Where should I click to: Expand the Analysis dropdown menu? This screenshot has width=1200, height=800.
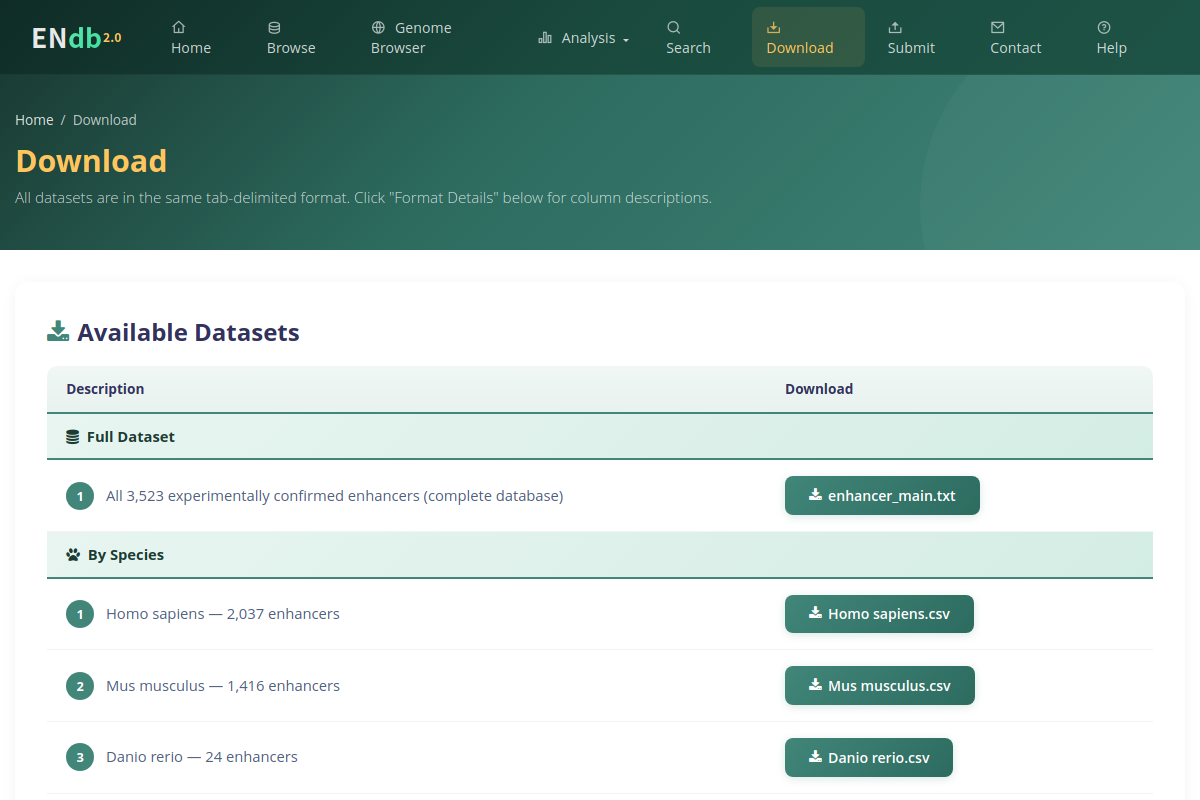click(584, 38)
